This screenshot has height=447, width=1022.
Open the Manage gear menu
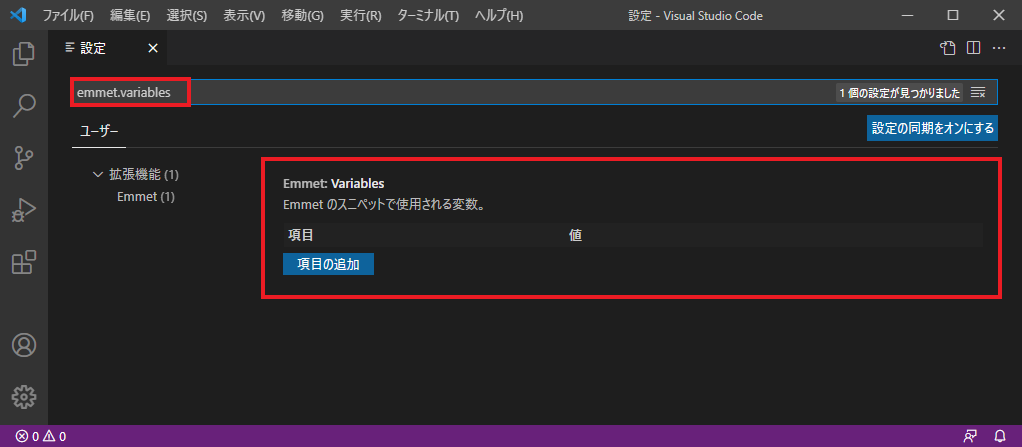[x=24, y=396]
